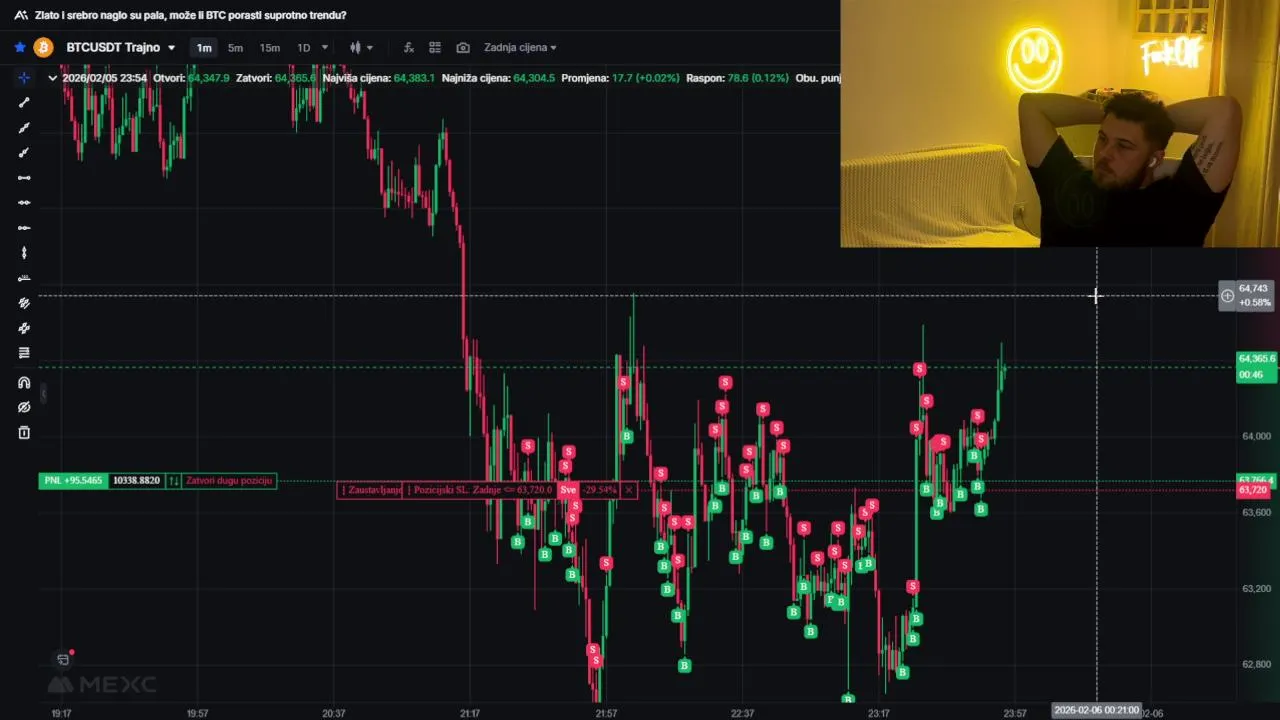Viewport: 1280px width, 720px height.
Task: Collapse the OHLC info line chevron
Action: 53,78
